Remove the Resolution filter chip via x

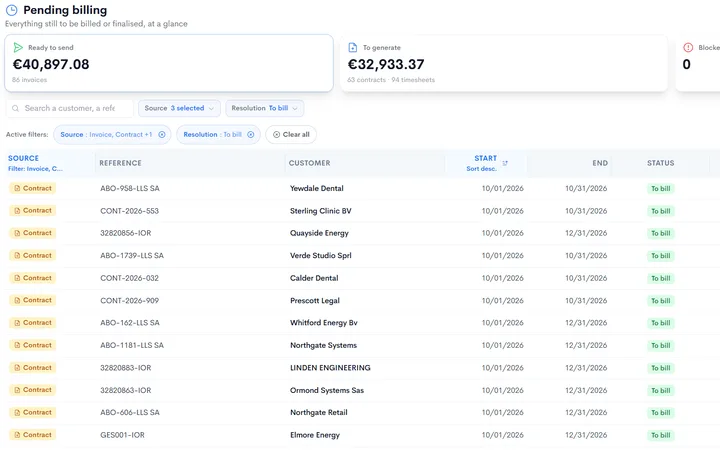tap(251, 135)
